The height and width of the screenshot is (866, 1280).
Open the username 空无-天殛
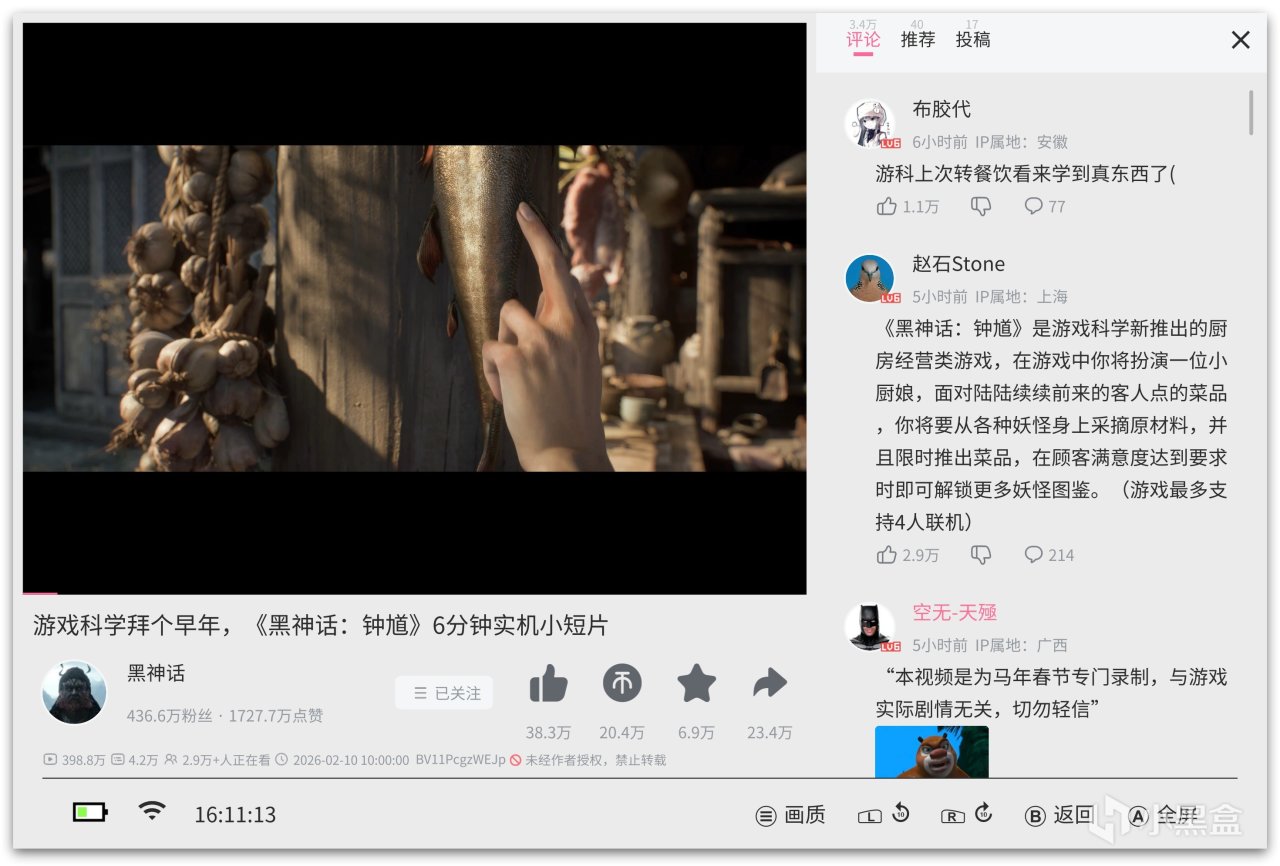point(955,612)
